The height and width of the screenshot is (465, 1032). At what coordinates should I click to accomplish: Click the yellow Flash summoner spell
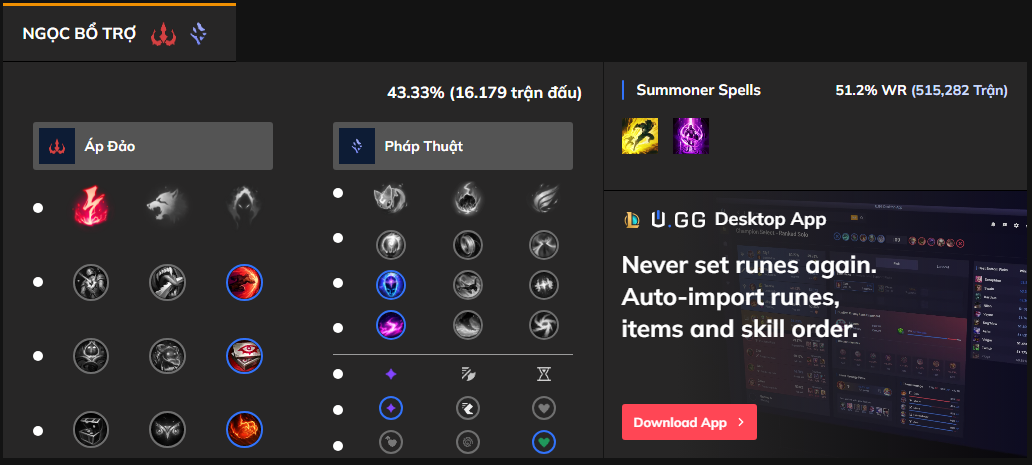[x=639, y=135]
